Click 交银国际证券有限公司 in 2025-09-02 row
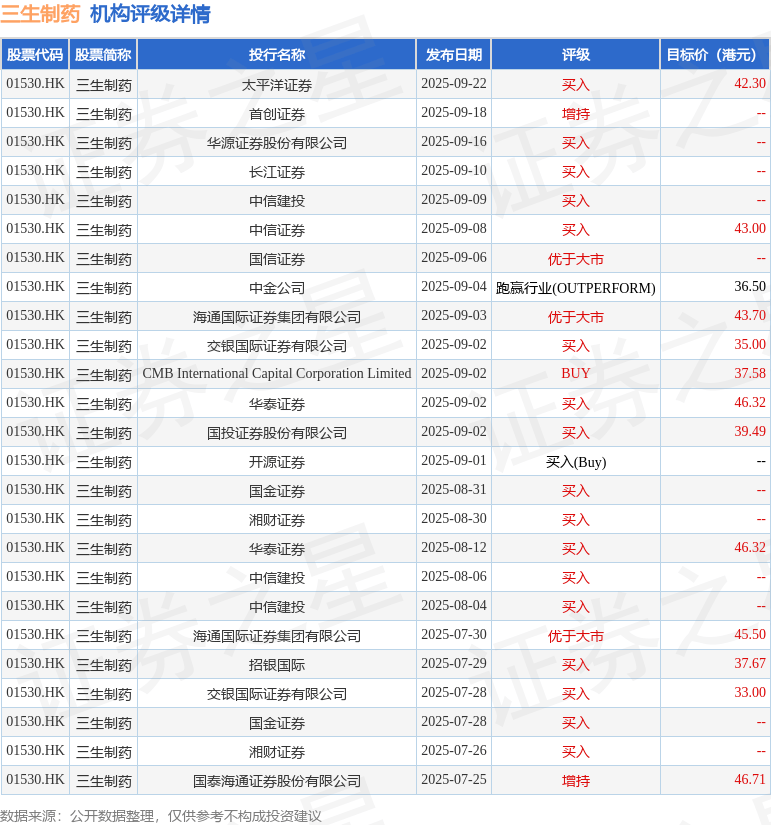Screen dimensions: 771x825 coord(277,346)
